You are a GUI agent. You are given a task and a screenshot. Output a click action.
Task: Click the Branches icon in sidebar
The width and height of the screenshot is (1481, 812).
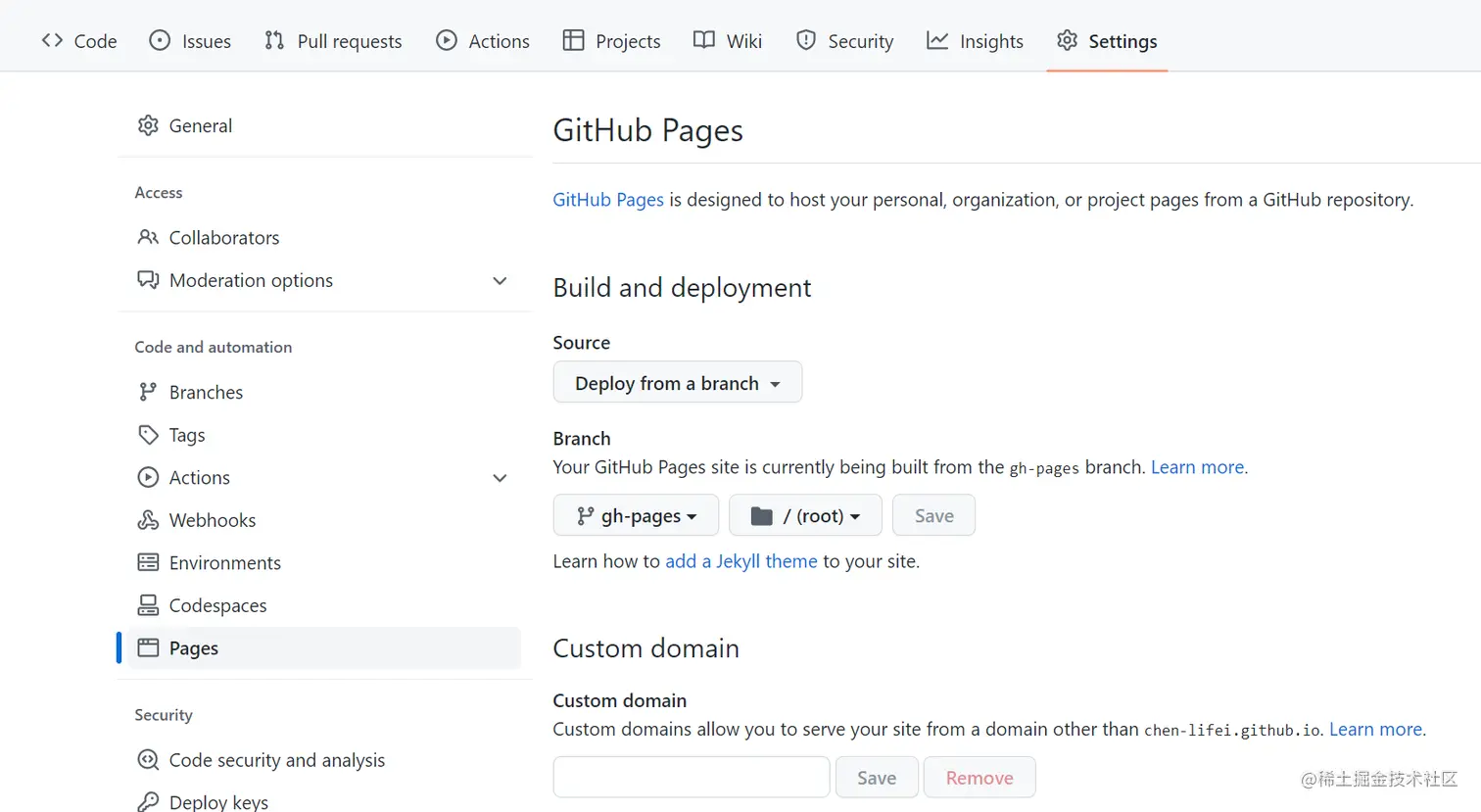tap(148, 392)
